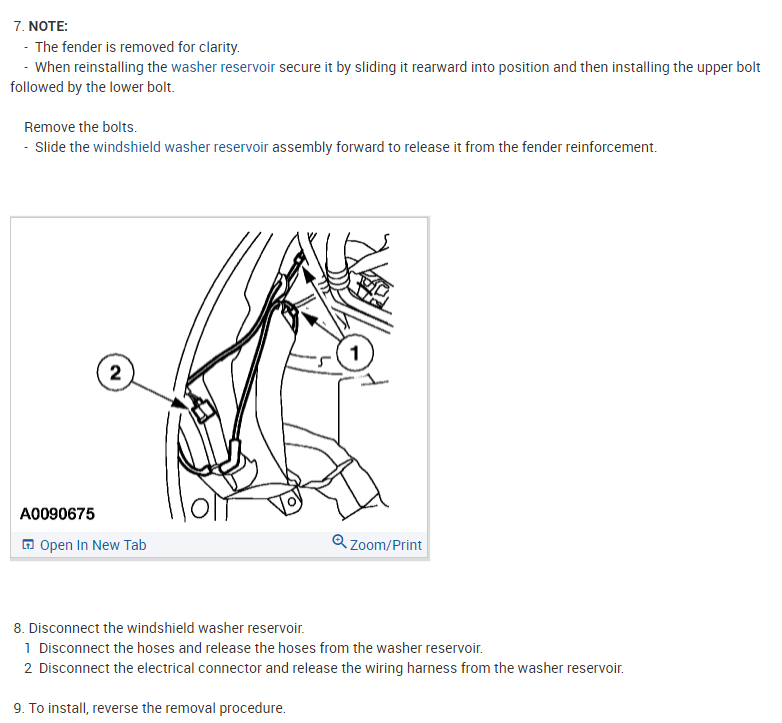Open the 'windshield washer reservoir' link
Image resolution: width=782 pixels, height=723 pixels.
tap(181, 147)
